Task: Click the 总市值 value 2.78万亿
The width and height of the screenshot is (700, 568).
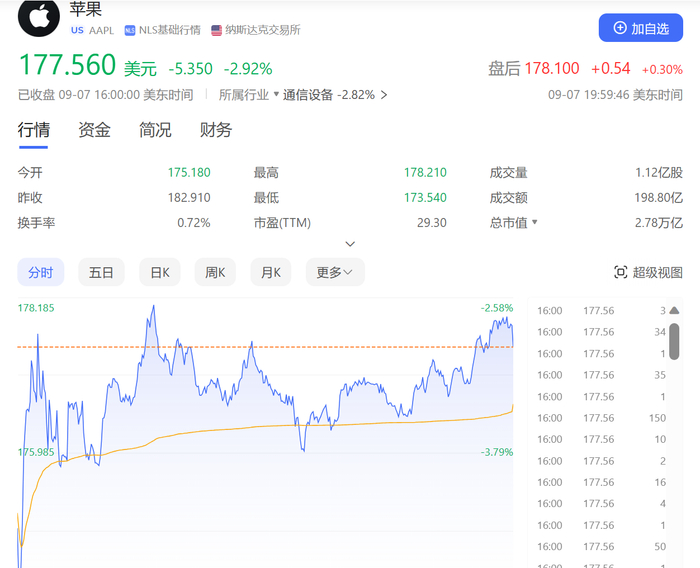Action: (659, 222)
